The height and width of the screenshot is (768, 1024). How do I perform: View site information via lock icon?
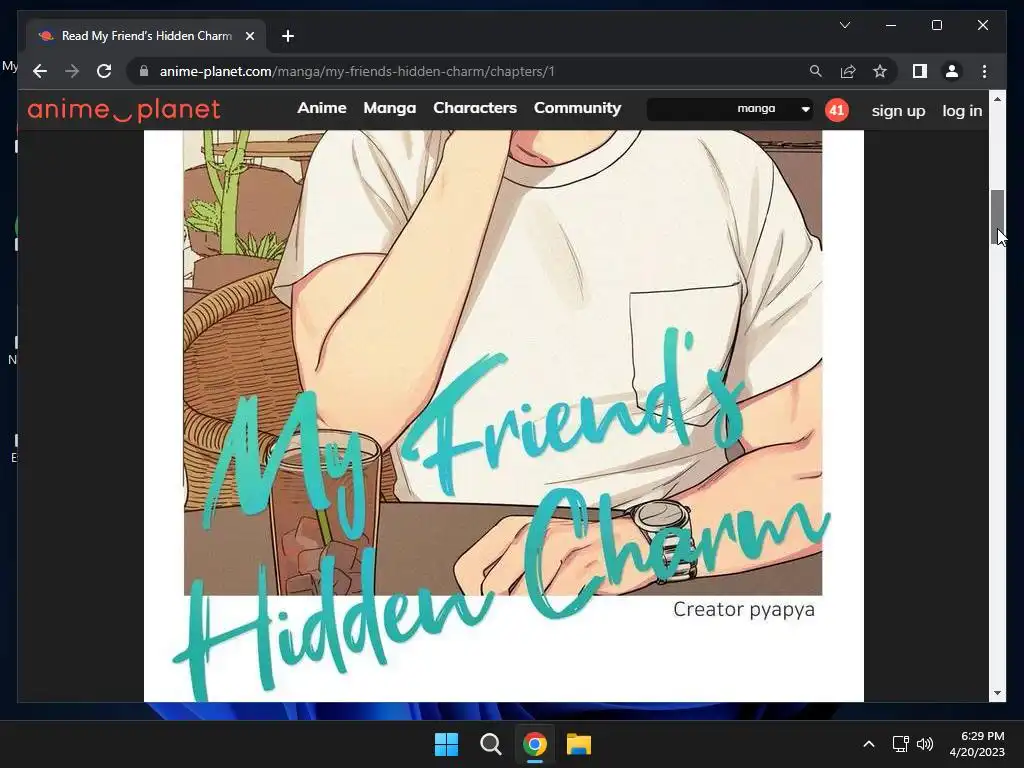(x=144, y=71)
